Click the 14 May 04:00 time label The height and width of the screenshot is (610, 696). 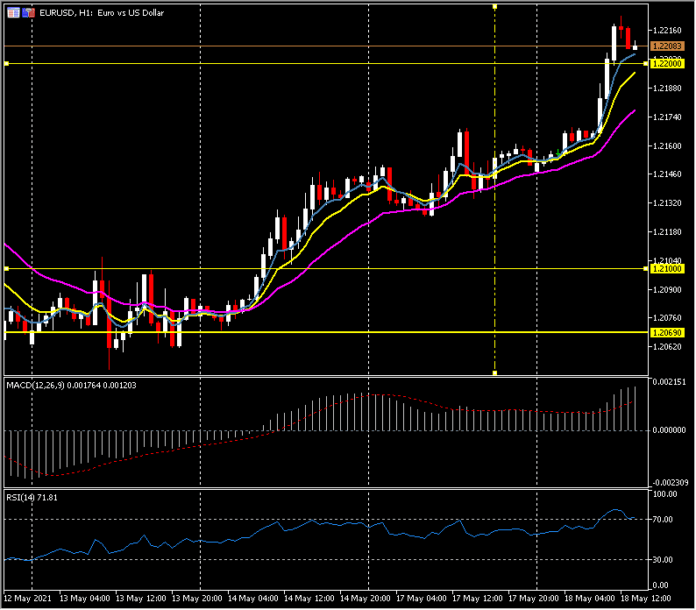point(253,599)
